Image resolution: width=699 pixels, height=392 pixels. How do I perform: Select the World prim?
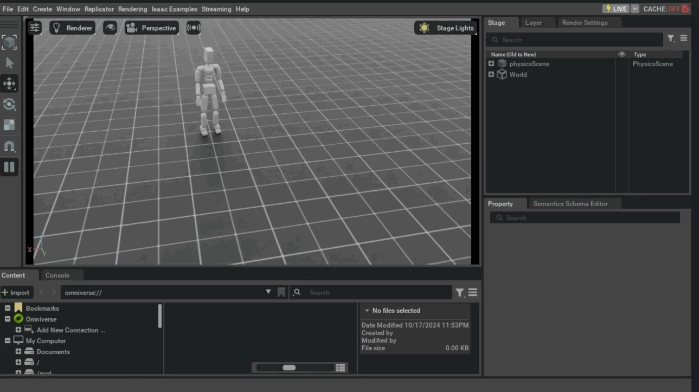pos(518,74)
